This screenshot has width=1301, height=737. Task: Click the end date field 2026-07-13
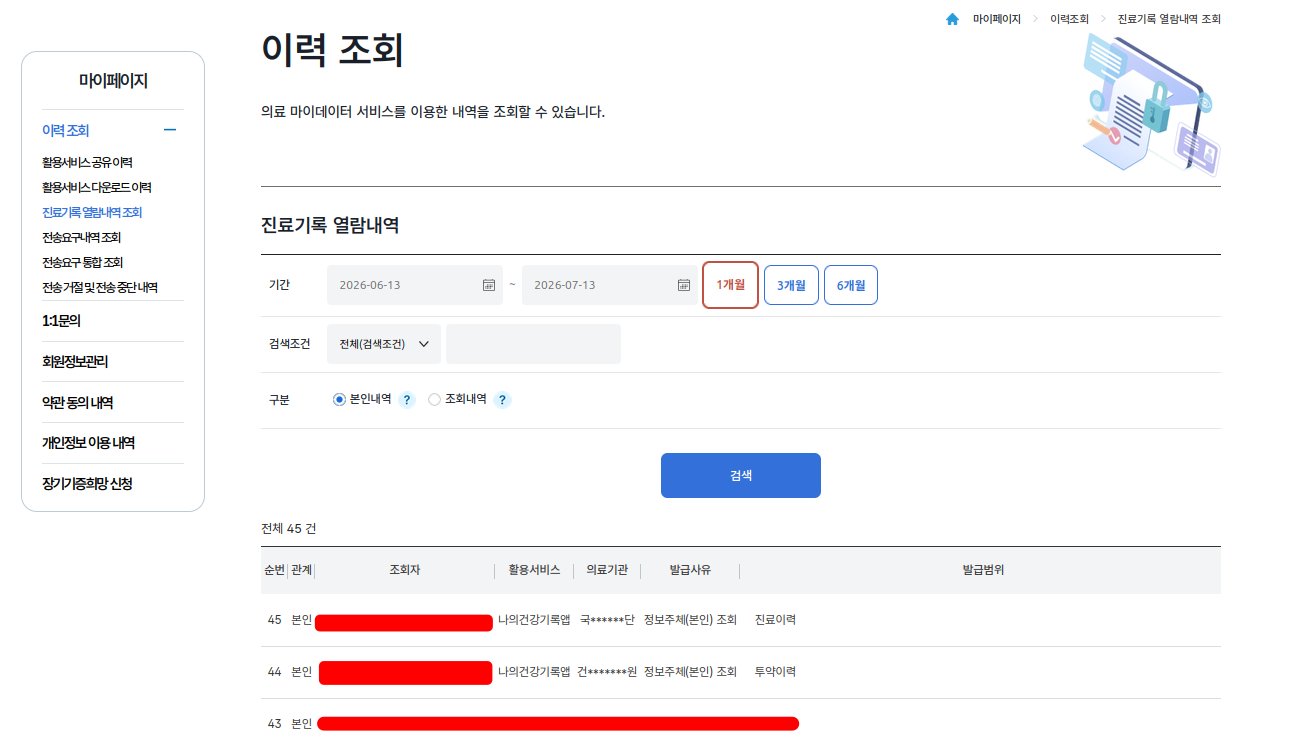pyautogui.click(x=610, y=285)
